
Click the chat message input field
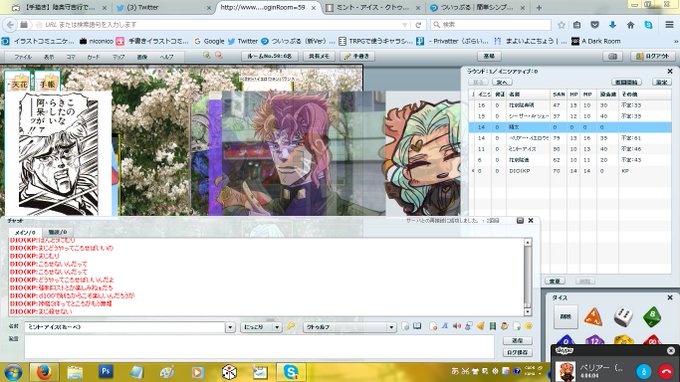pyautogui.click(x=259, y=346)
